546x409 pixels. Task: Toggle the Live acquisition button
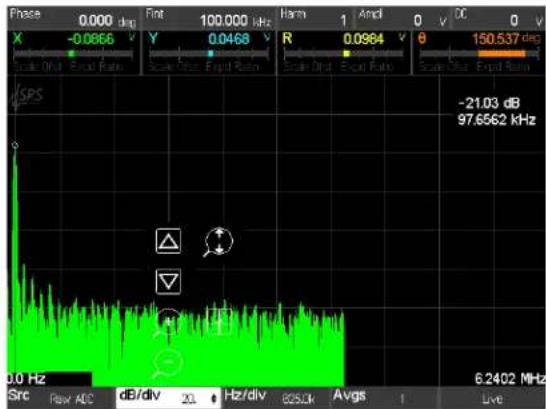(492, 398)
